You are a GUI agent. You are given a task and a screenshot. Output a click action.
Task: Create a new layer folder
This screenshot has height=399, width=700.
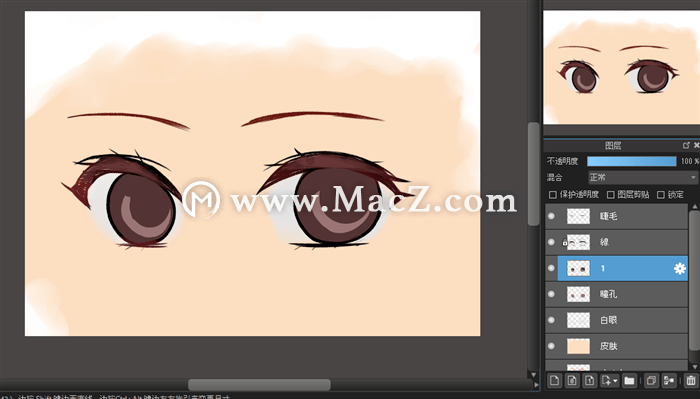click(629, 381)
